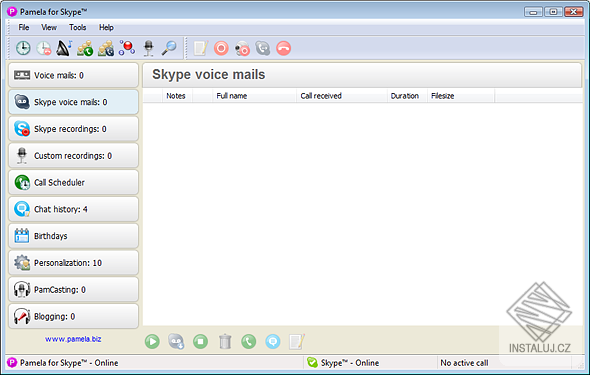
Task: Open the PamCasting: 0 section
Action: tap(73, 290)
